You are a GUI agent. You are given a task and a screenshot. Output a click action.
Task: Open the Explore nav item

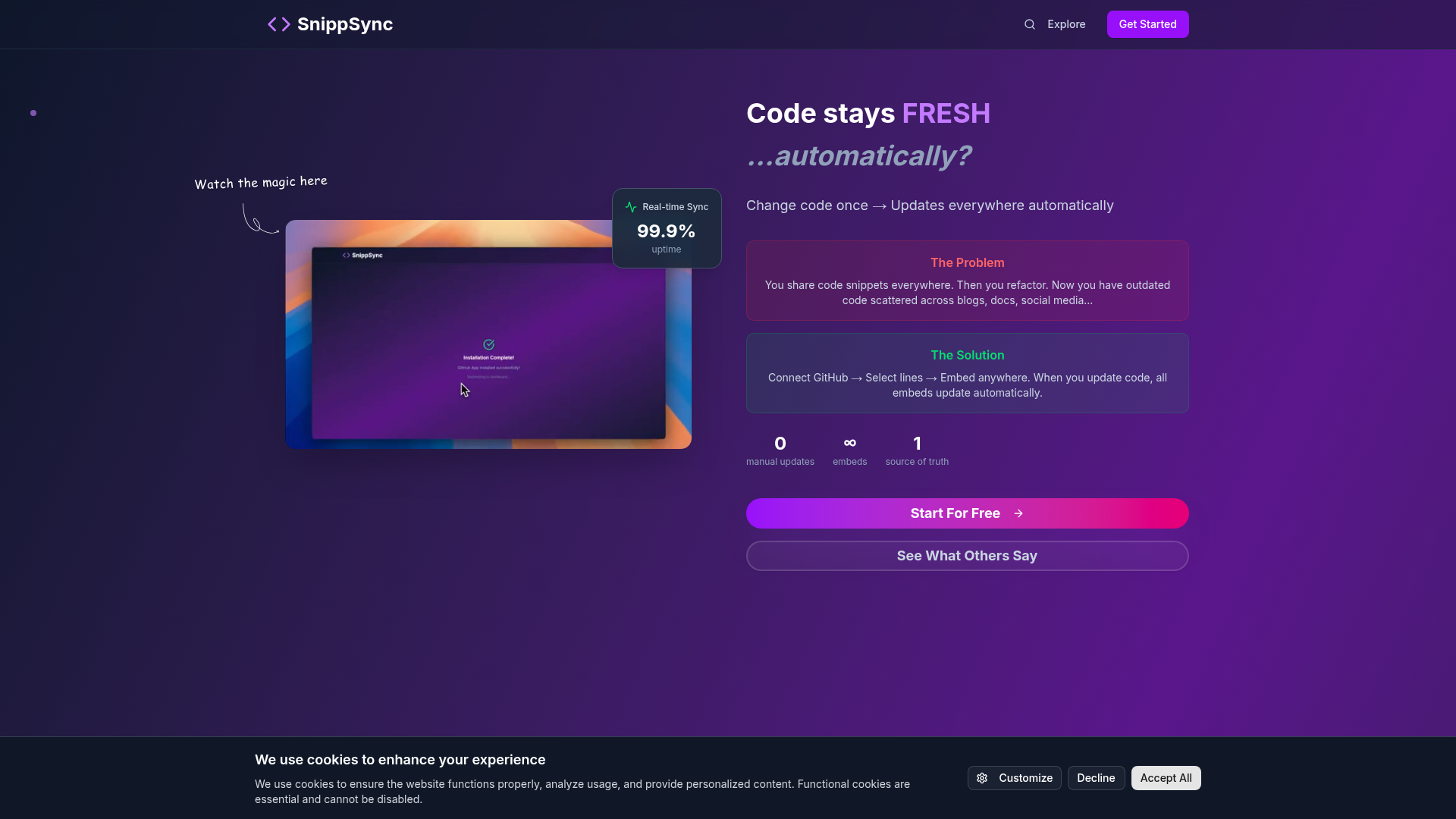click(1066, 24)
